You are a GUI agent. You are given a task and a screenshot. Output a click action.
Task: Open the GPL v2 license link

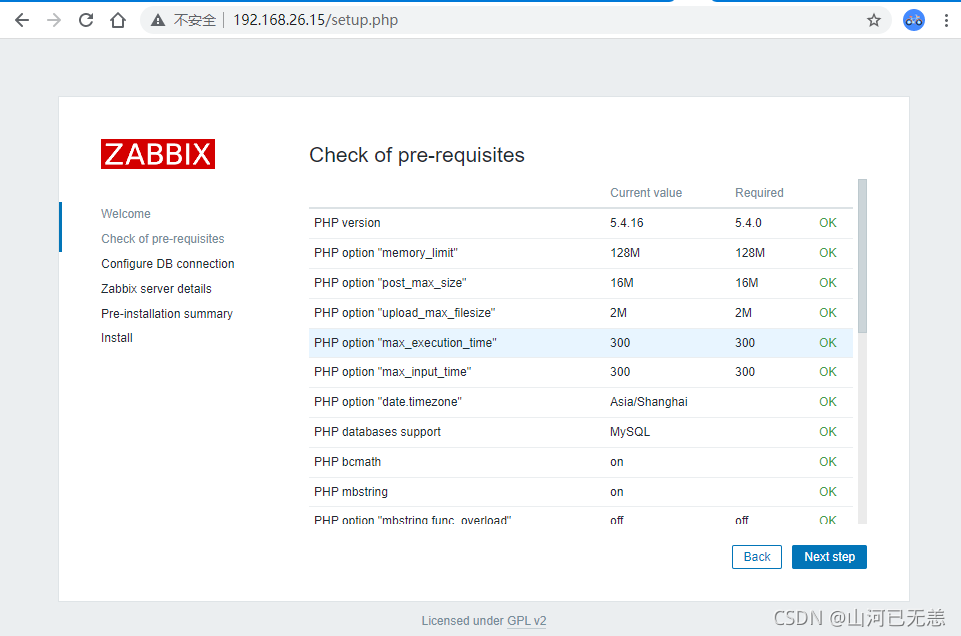pyautogui.click(x=526, y=621)
